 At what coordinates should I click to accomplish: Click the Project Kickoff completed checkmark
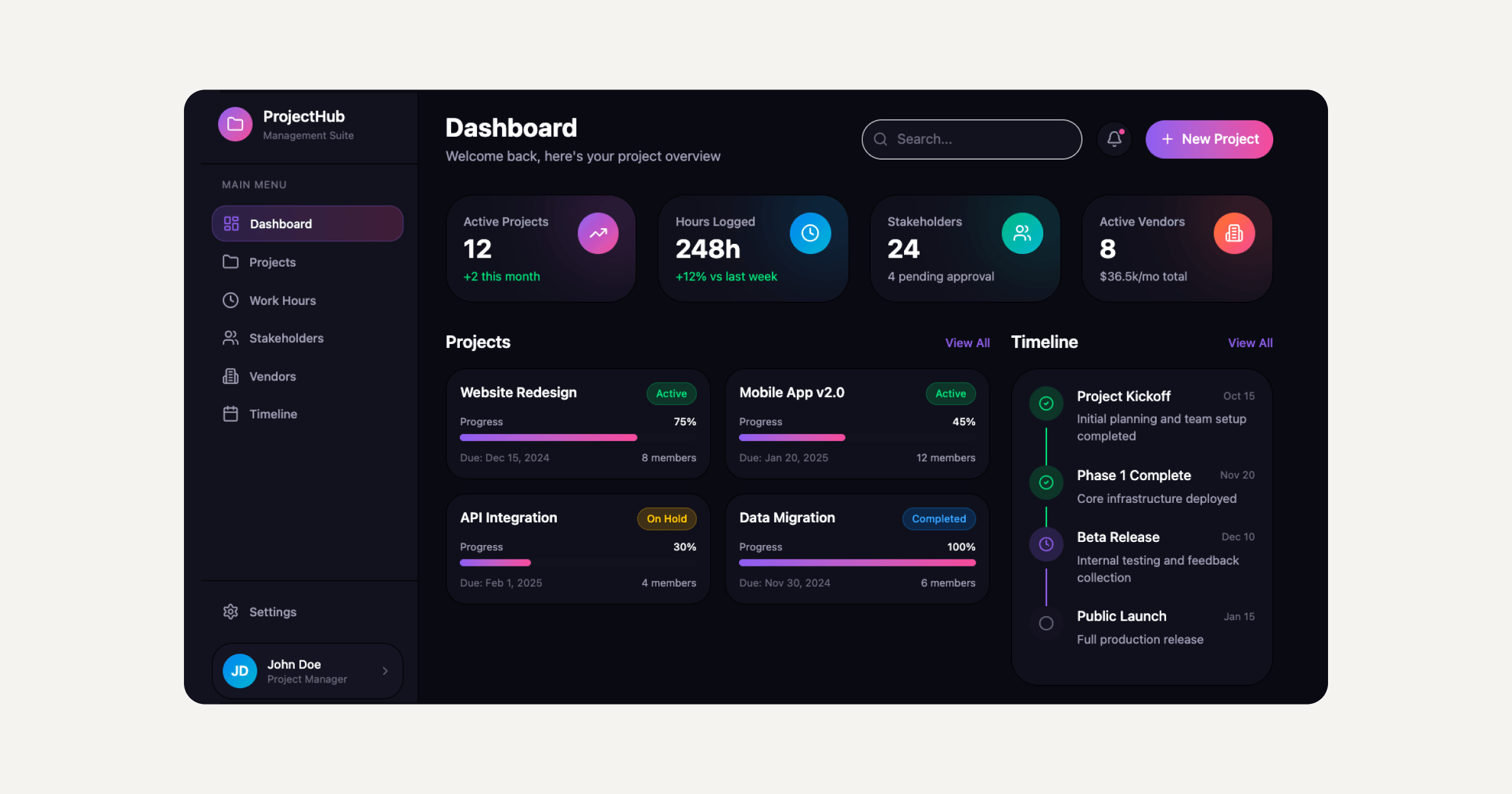click(x=1046, y=403)
